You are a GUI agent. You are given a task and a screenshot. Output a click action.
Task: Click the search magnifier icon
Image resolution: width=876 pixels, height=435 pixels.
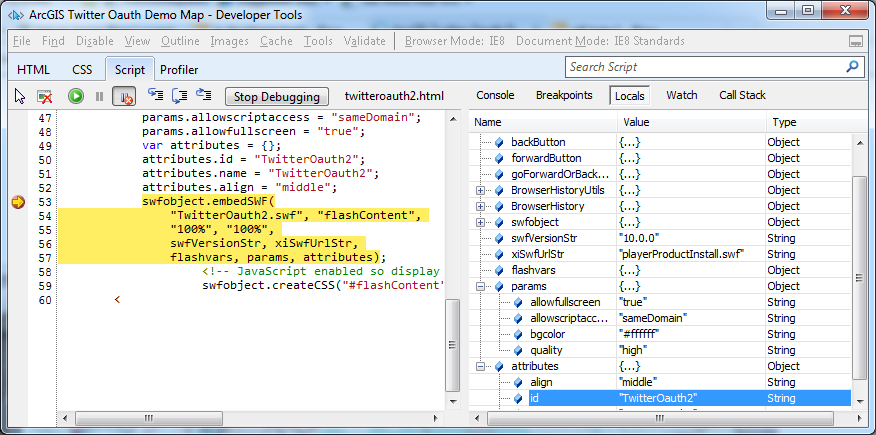[852, 67]
